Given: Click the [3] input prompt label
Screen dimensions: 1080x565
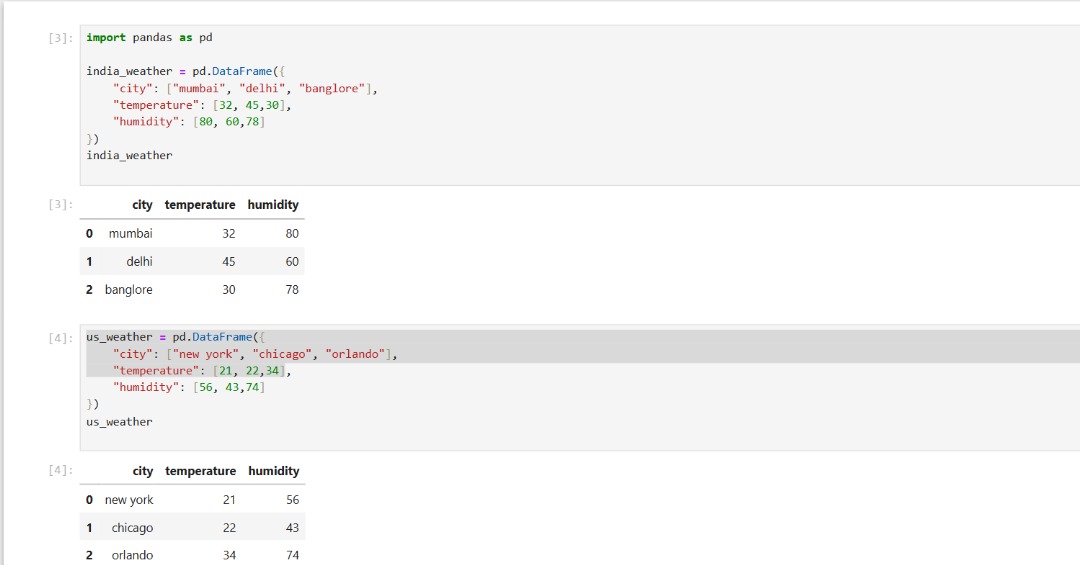Looking at the screenshot, I should click(x=60, y=38).
